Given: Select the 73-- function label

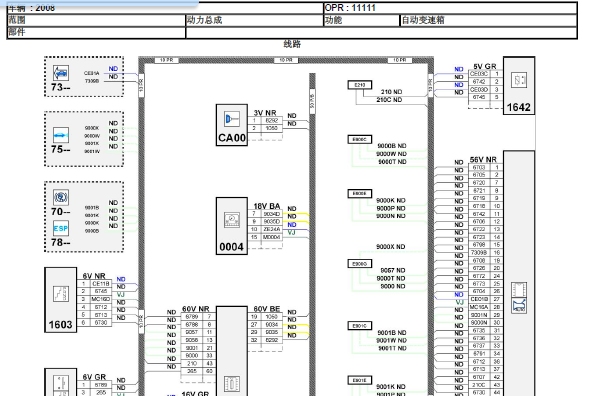Looking at the screenshot, I should [x=60, y=87].
